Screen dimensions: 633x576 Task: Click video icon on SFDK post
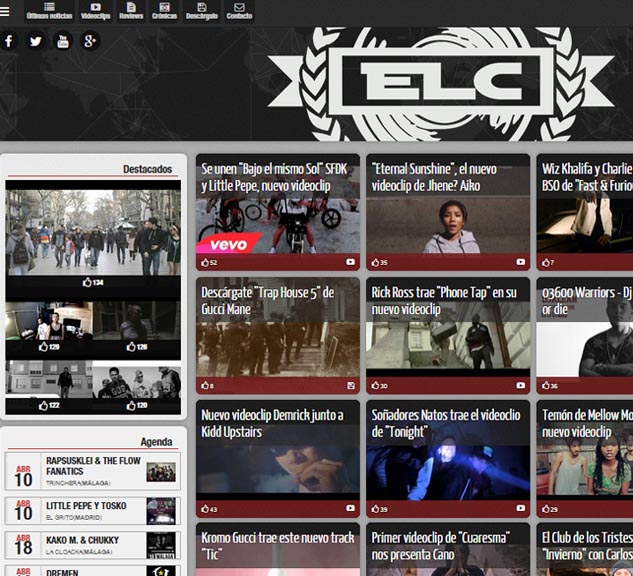click(350, 262)
